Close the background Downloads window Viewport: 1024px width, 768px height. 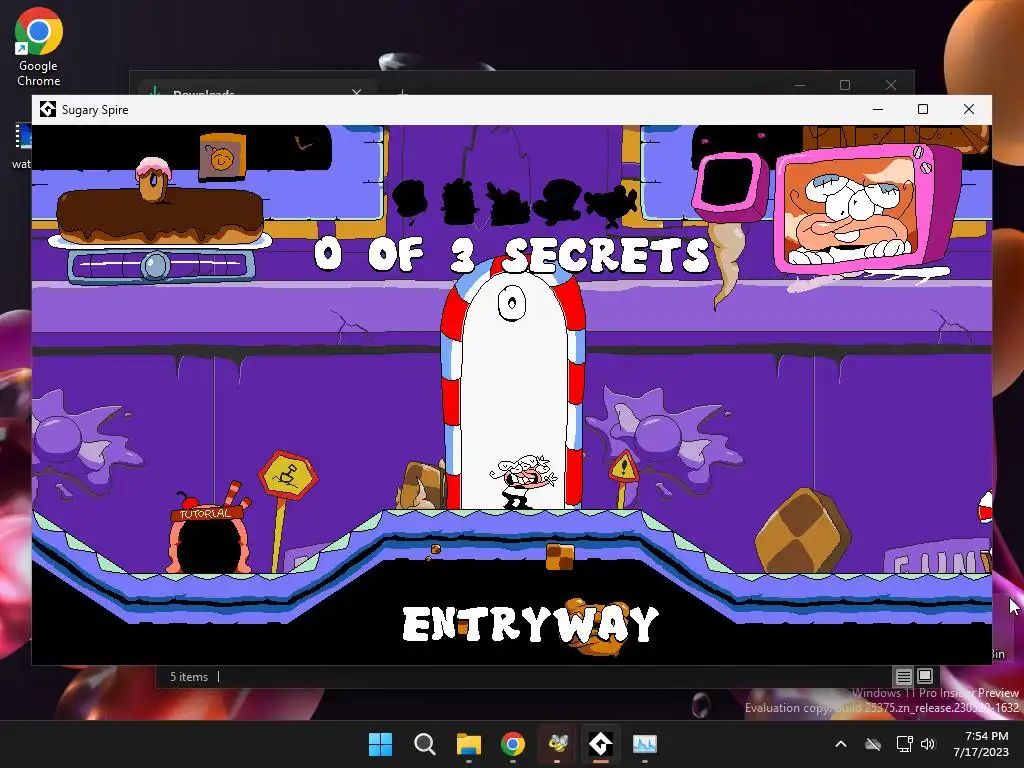coord(891,85)
